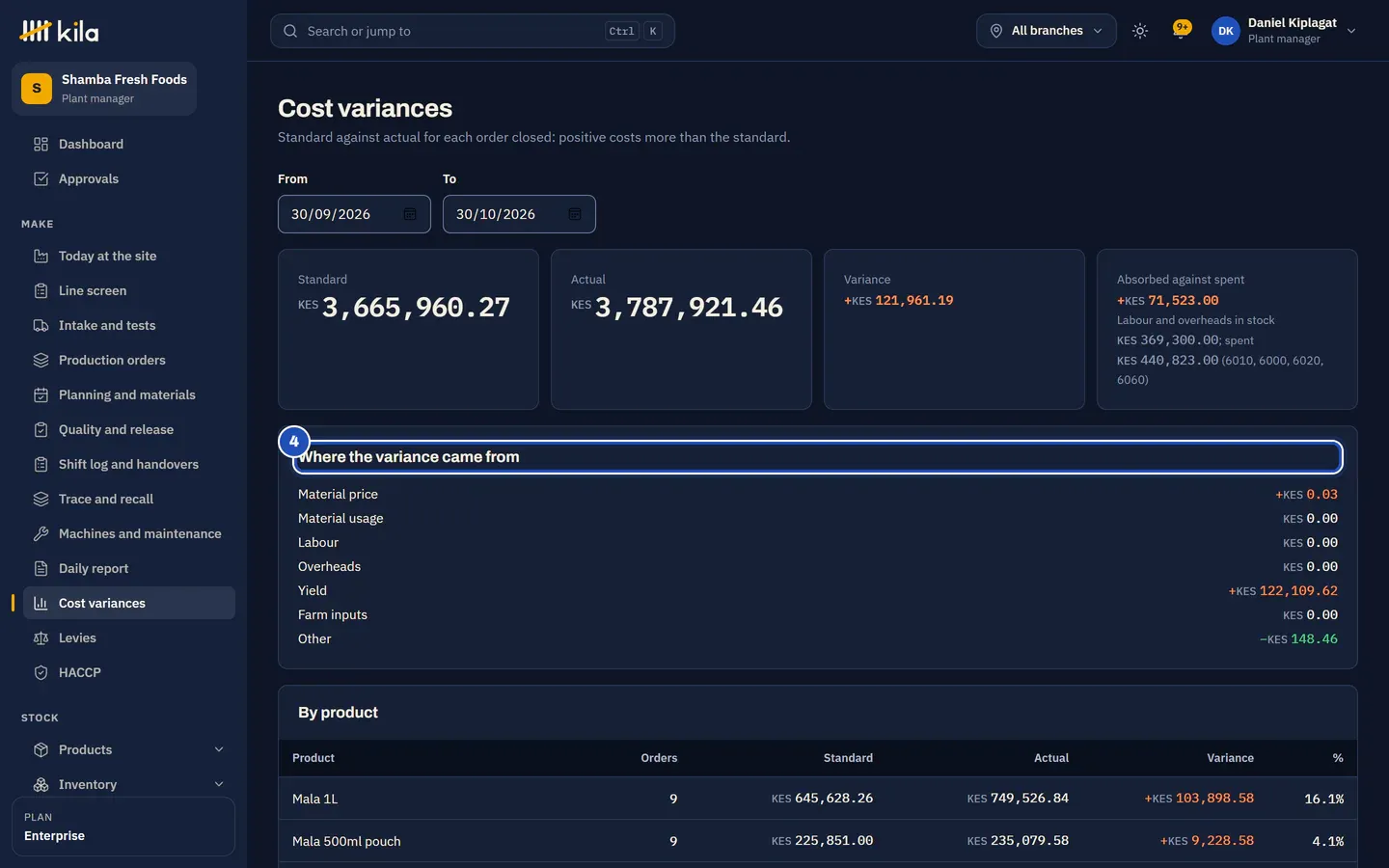Screen dimensions: 1389x868
Task: Open the From date calendar picker
Action: 410,214
